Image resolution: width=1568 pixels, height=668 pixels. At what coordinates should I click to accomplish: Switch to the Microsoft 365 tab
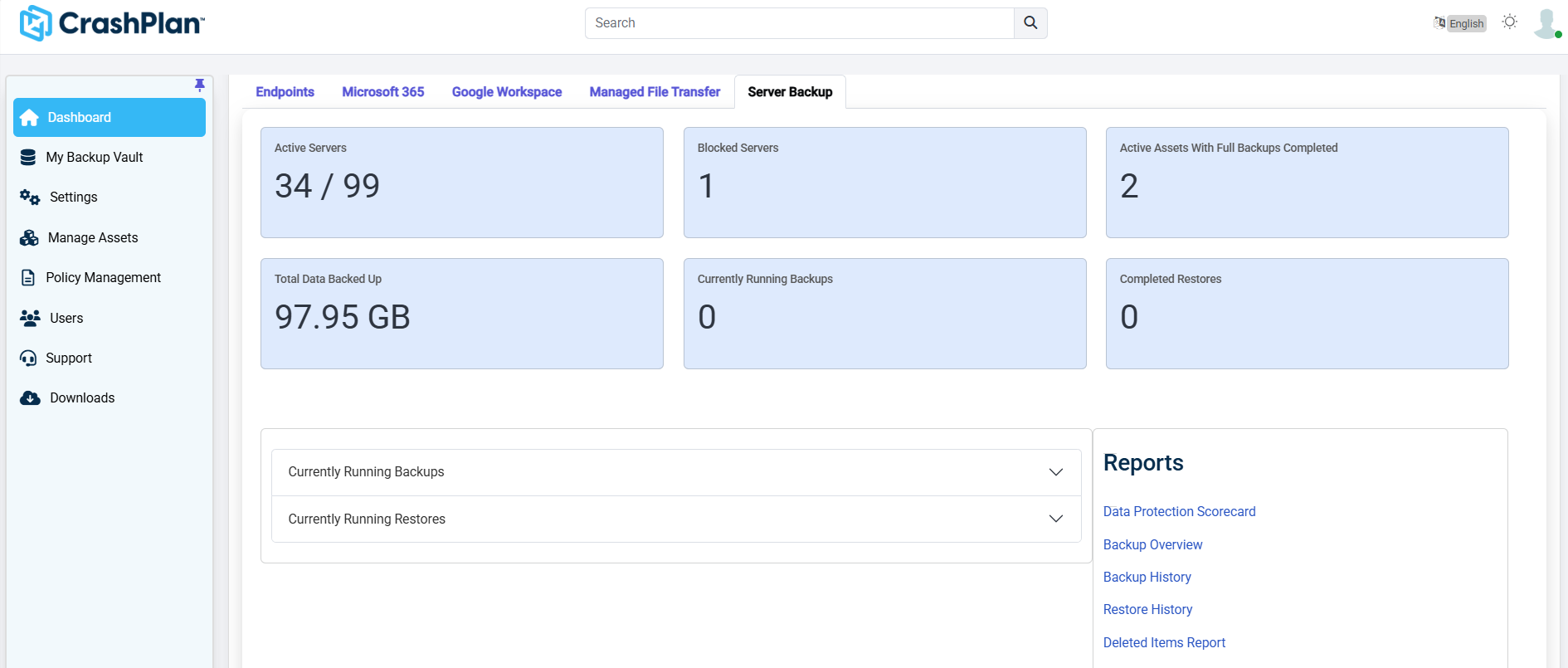pyautogui.click(x=382, y=92)
